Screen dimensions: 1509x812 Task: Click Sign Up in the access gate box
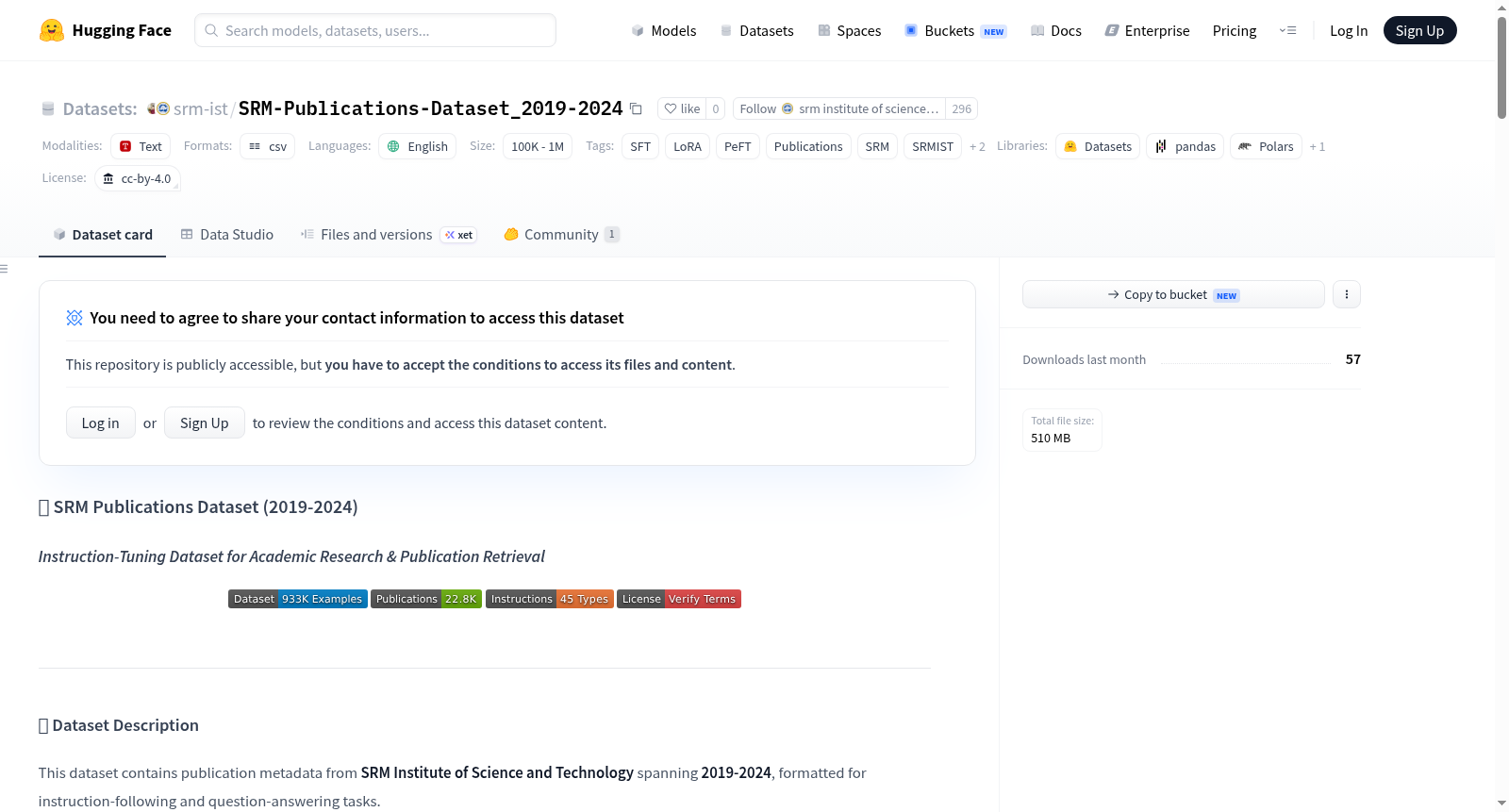[205, 423]
